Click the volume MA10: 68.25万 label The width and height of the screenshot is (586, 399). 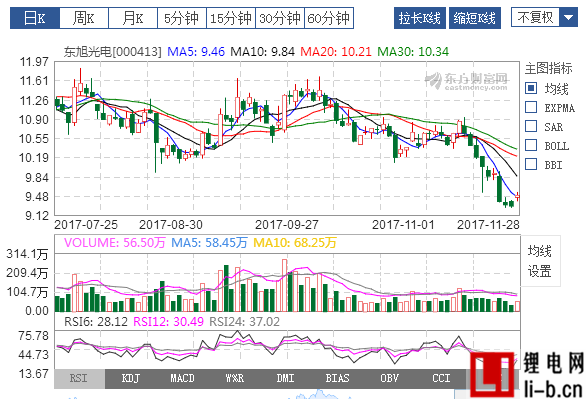coord(295,242)
